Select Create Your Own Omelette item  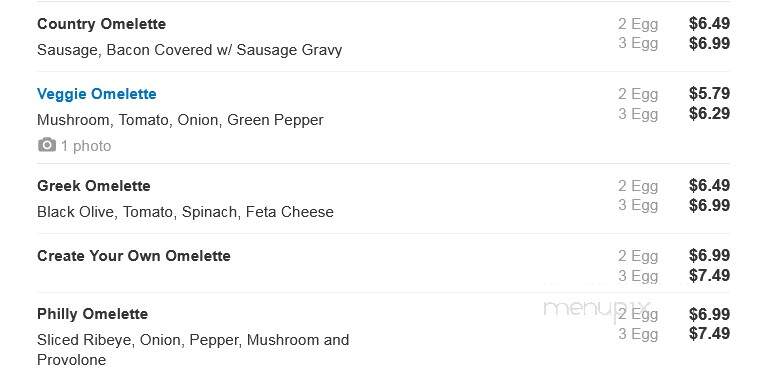tap(134, 256)
